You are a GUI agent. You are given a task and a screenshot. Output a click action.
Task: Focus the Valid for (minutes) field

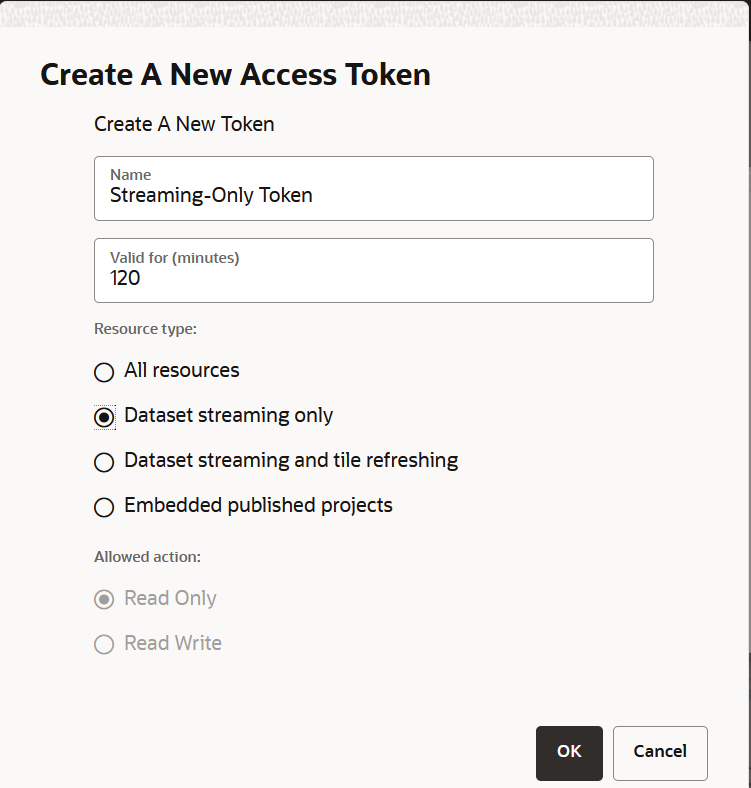[x=373, y=278]
